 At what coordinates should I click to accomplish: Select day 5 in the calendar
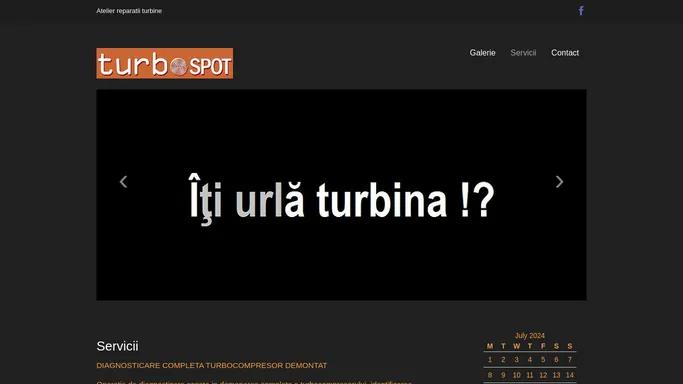coord(543,360)
